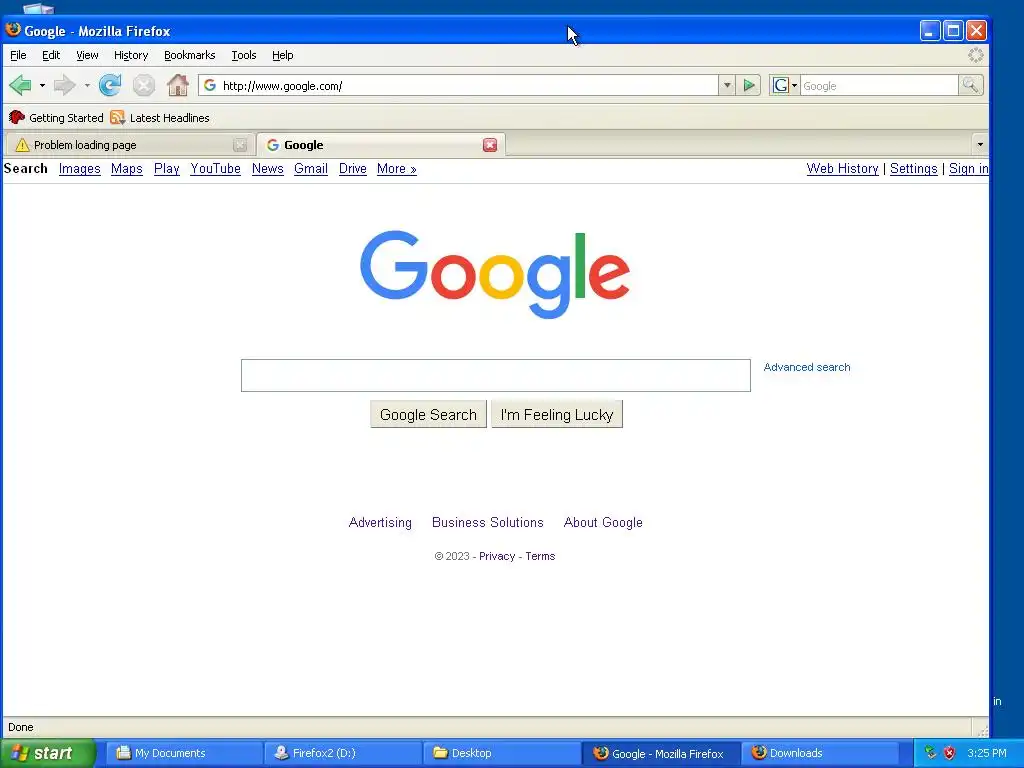Open the Privacy link

(x=497, y=556)
